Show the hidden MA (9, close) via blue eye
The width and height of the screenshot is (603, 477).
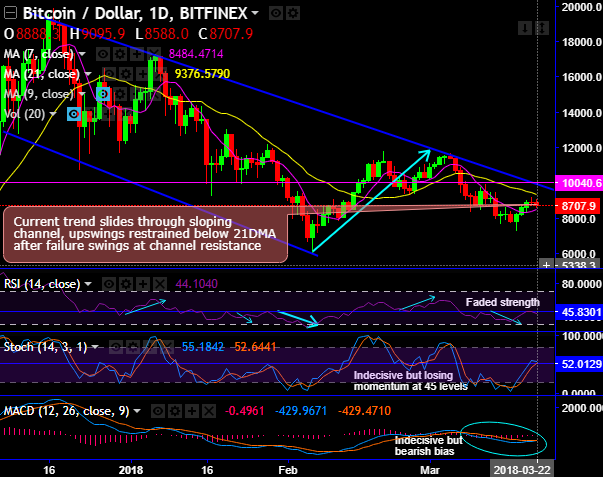tap(103, 94)
